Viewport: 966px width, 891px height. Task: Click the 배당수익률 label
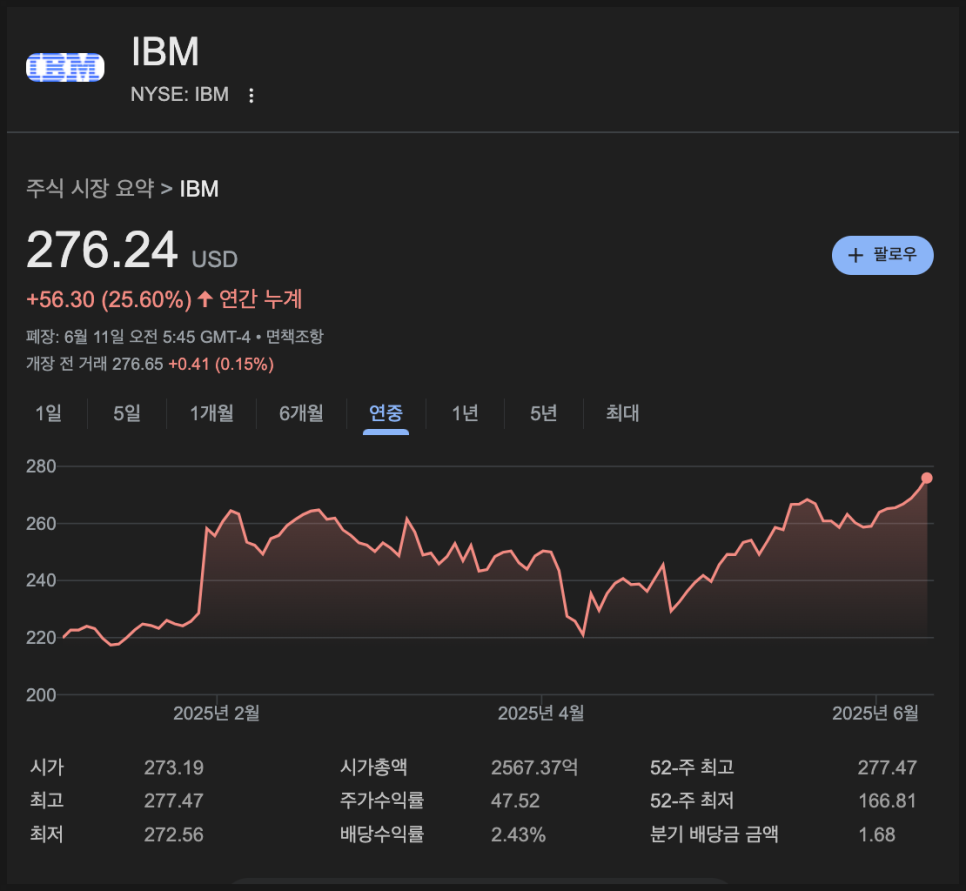(382, 835)
